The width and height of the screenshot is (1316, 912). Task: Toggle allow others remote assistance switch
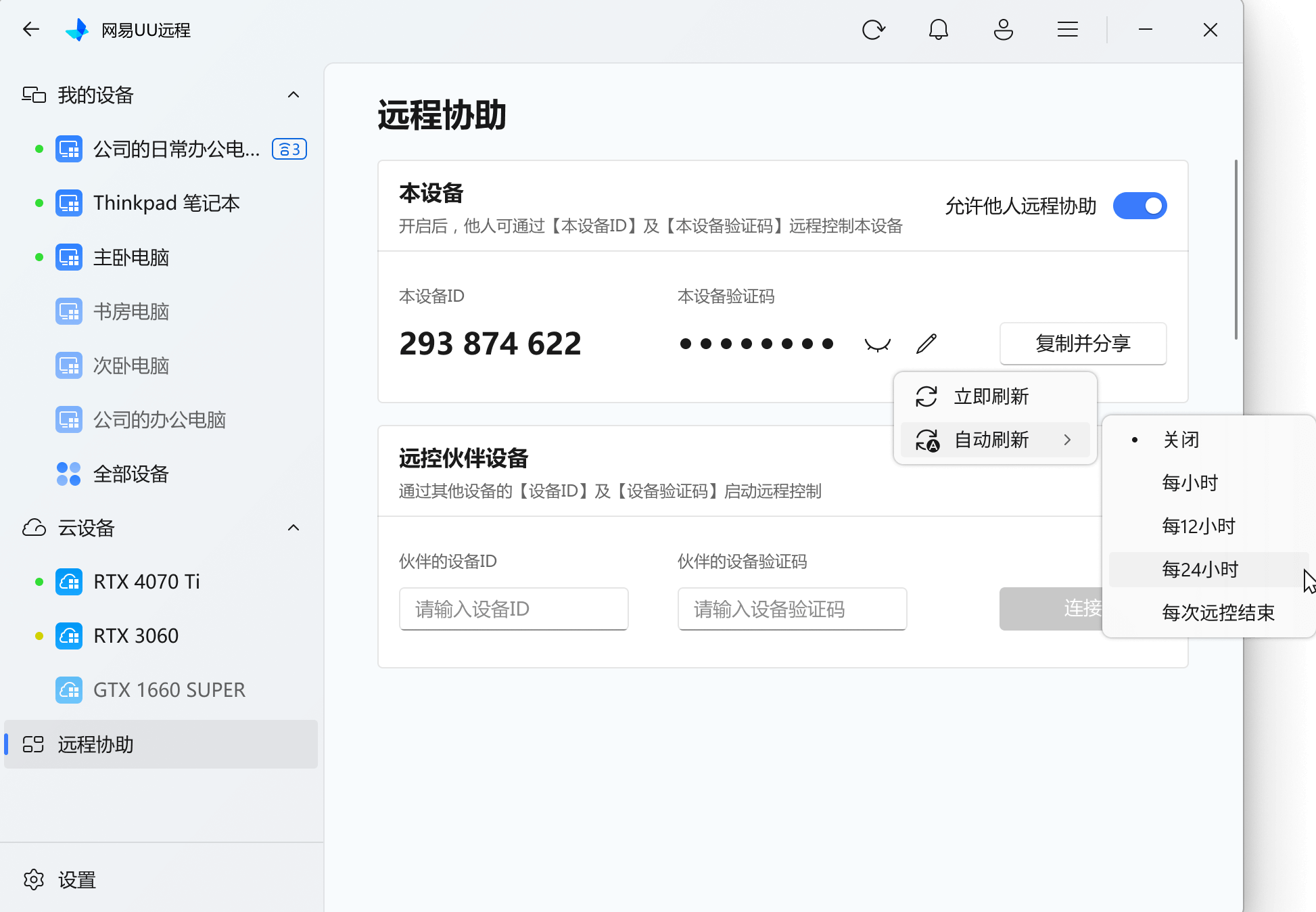pyautogui.click(x=1139, y=206)
